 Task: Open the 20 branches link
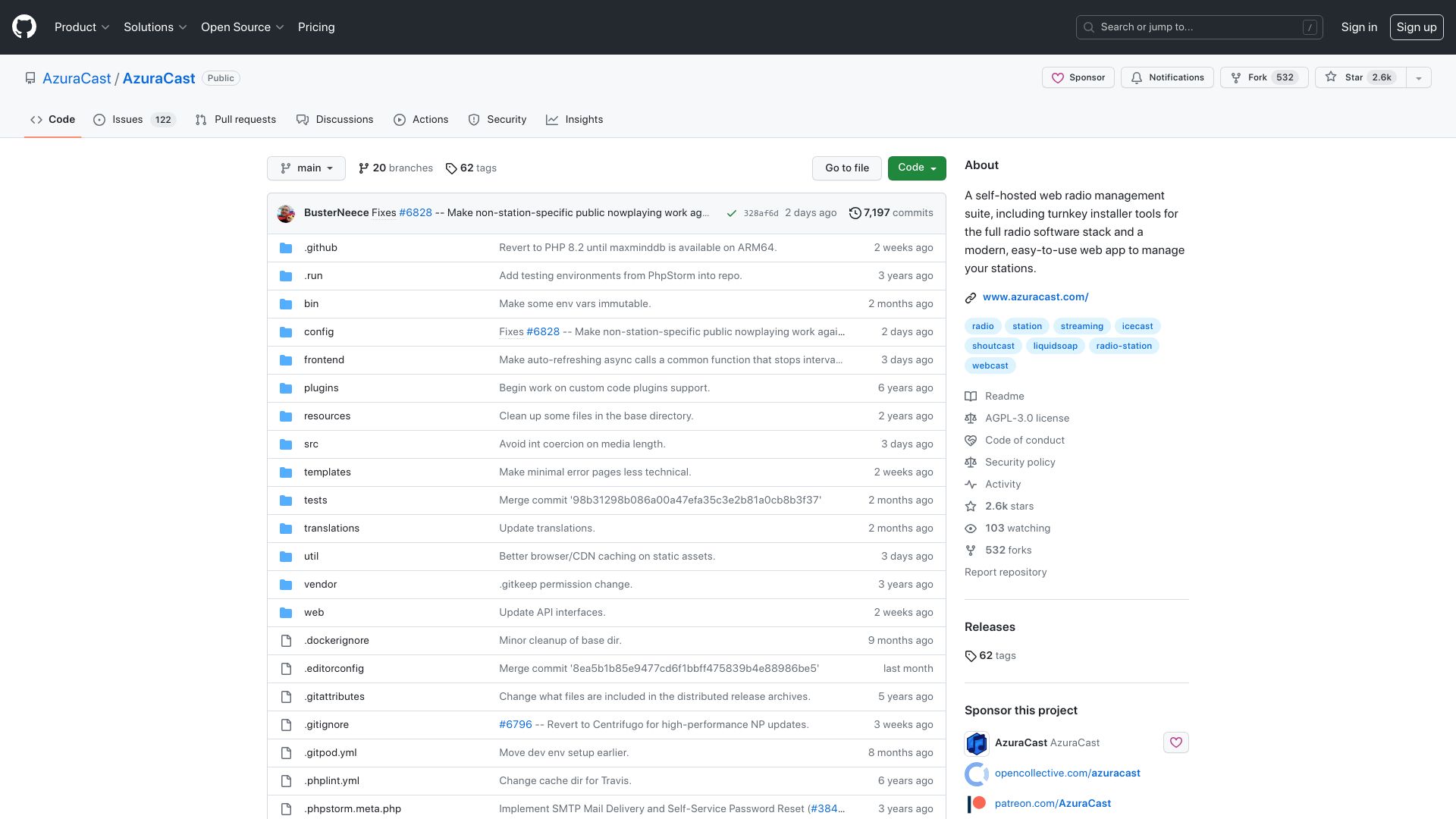(395, 168)
